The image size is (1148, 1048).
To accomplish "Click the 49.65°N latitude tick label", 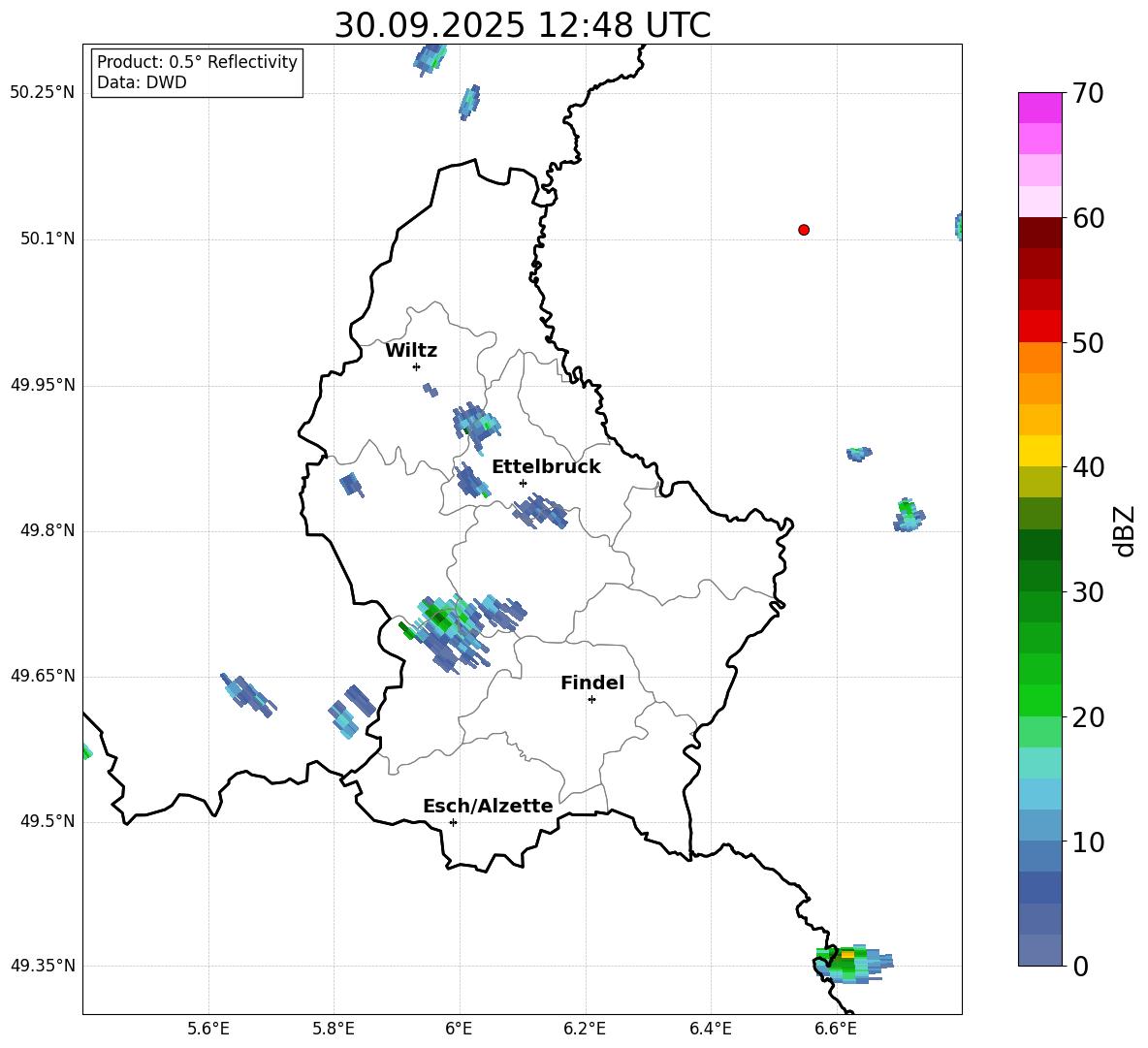I will [42, 675].
